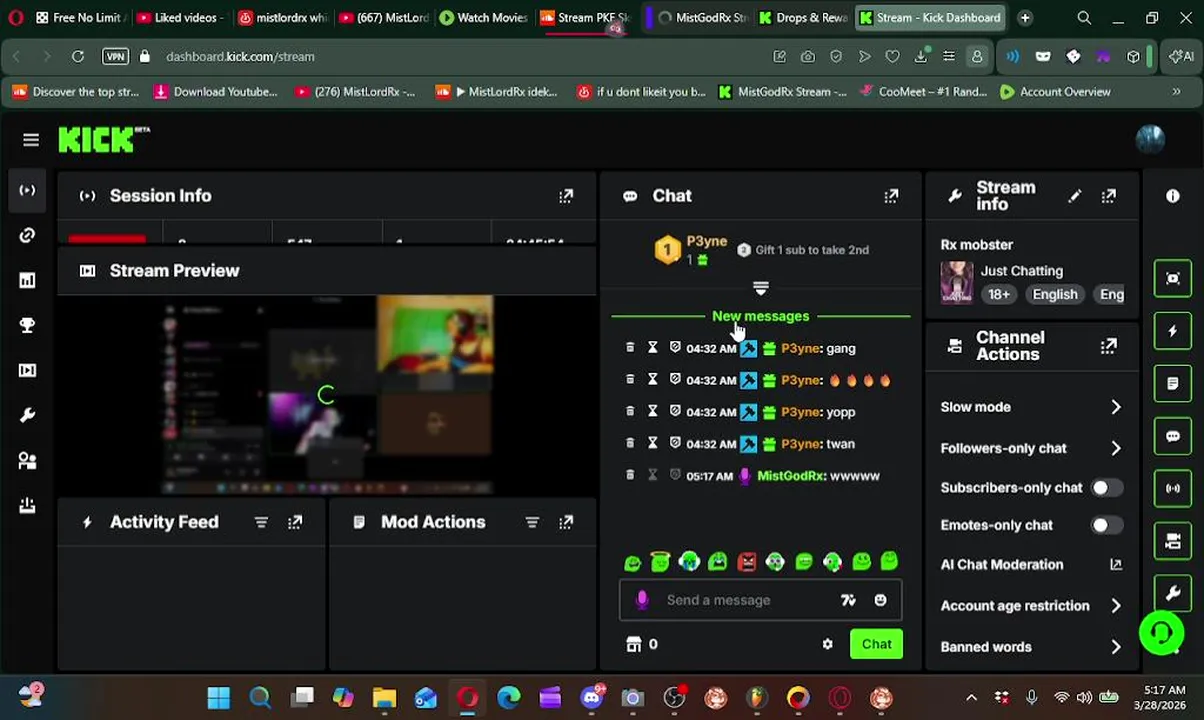Open the emoji picker in message box
The image size is (1204, 720).
tap(880, 600)
